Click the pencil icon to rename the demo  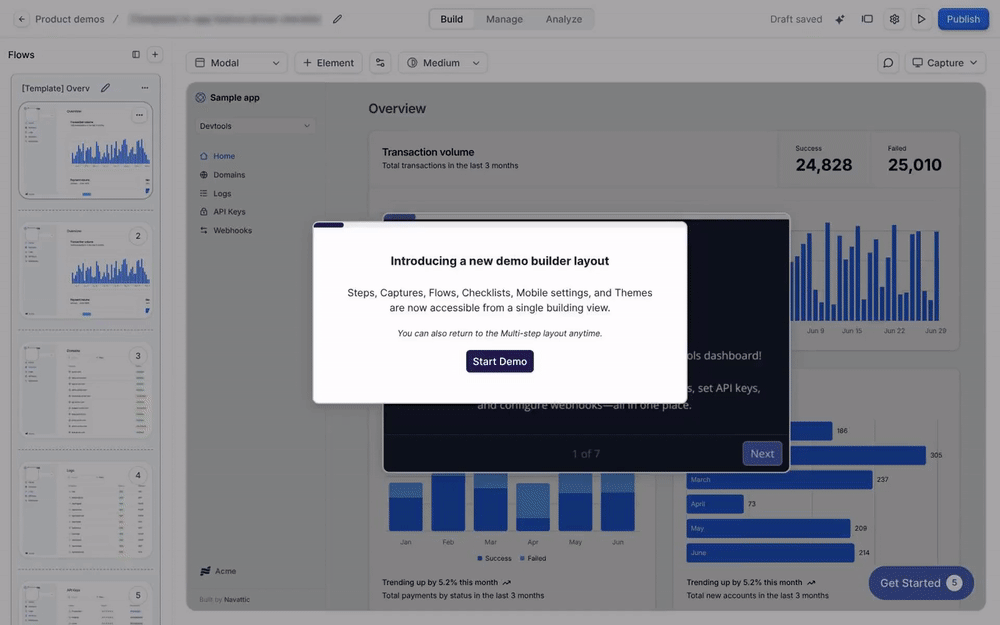(337, 19)
